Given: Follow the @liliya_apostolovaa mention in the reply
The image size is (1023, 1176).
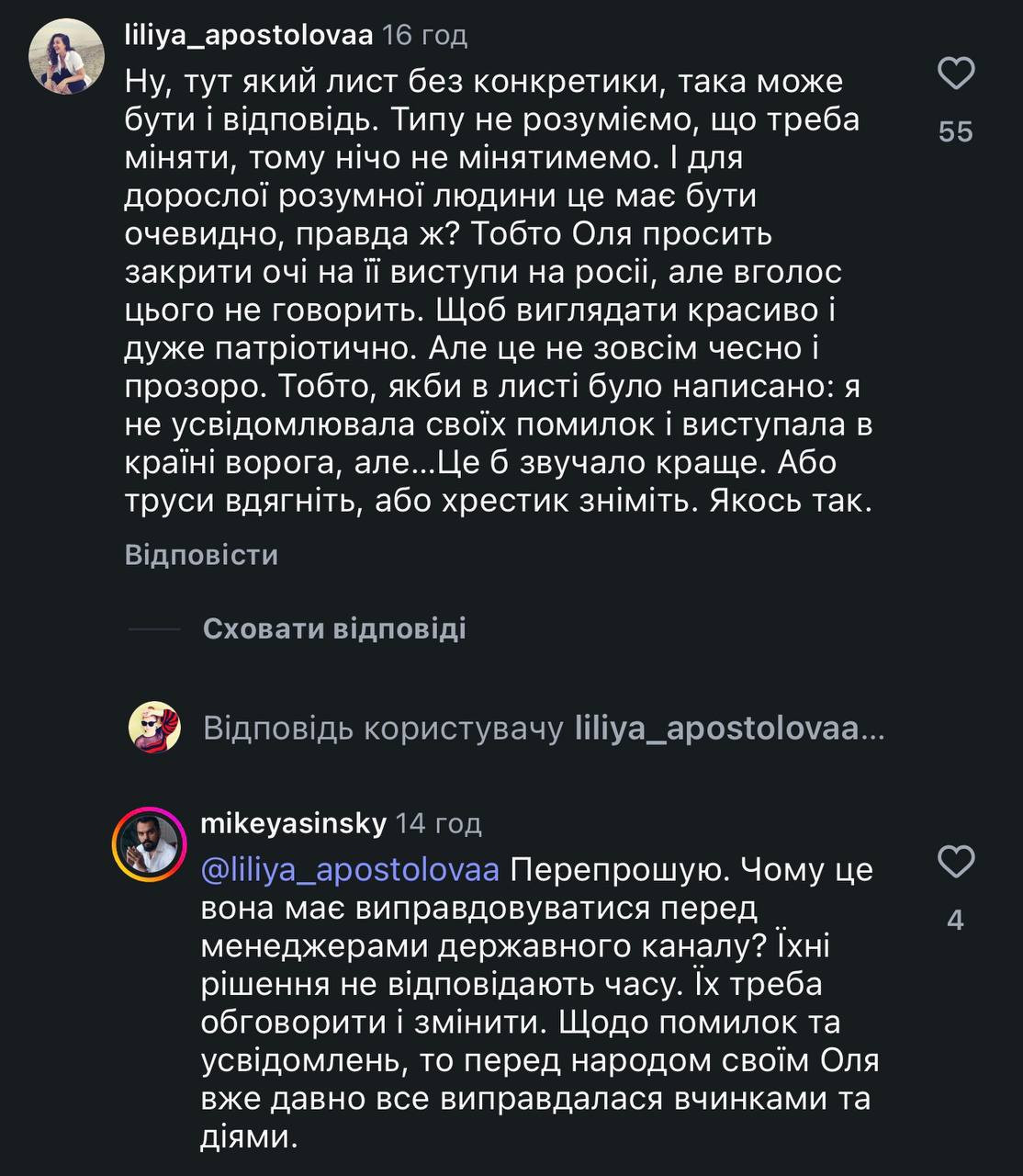Looking at the screenshot, I should (x=350, y=869).
